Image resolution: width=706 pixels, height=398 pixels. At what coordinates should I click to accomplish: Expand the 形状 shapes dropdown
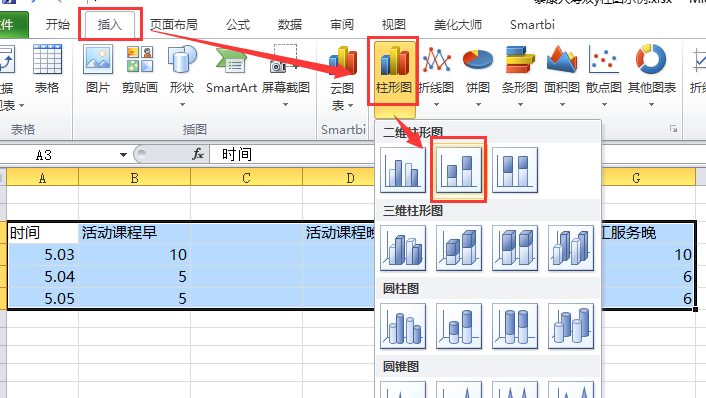click(x=182, y=105)
